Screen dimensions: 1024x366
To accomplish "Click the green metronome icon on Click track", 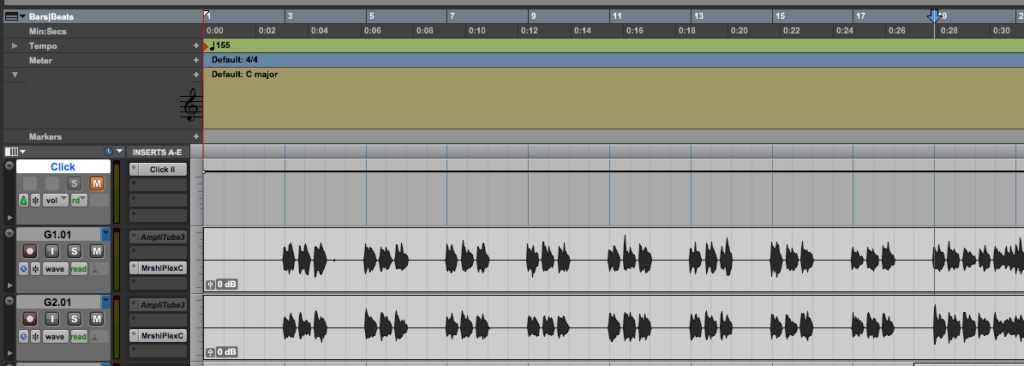I will pyautogui.click(x=24, y=201).
